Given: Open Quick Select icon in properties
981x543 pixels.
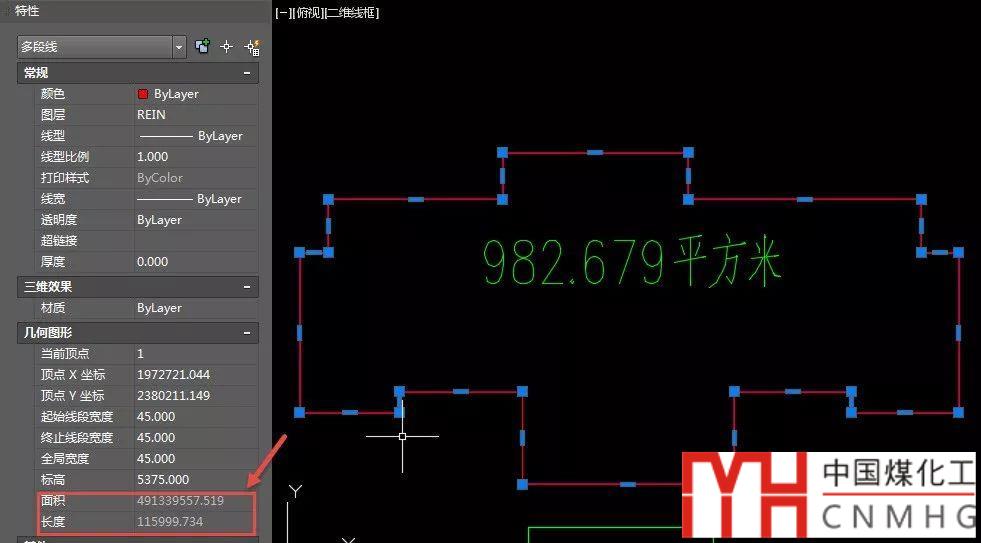Looking at the screenshot, I should 253,47.
